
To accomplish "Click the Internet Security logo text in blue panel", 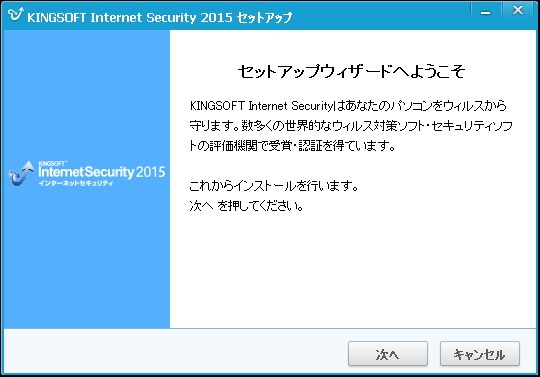I will [x=86, y=171].
